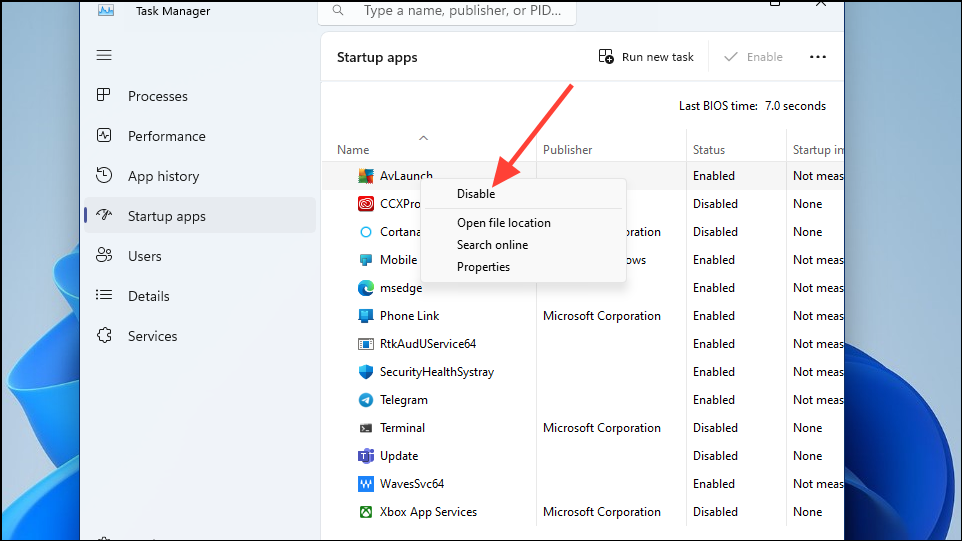Go to the Users page
962x541 pixels.
200,256
